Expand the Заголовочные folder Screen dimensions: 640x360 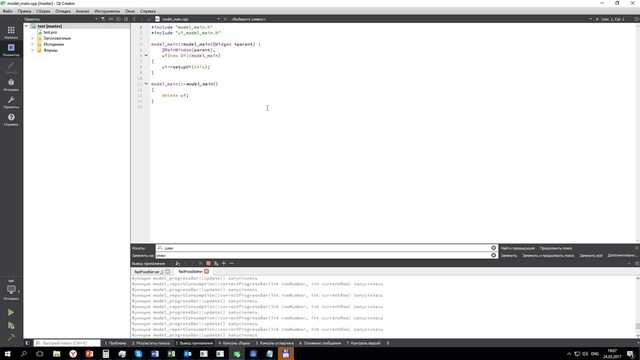pyautogui.click(x=33, y=38)
